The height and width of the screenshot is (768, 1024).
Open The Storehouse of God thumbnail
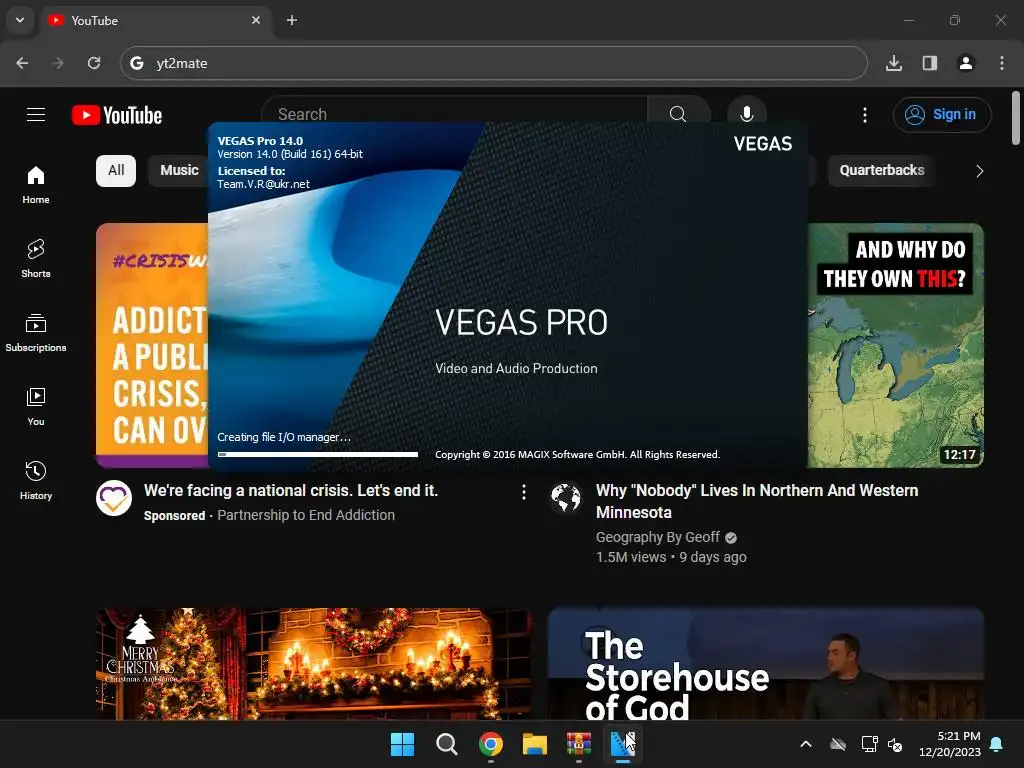(x=765, y=664)
